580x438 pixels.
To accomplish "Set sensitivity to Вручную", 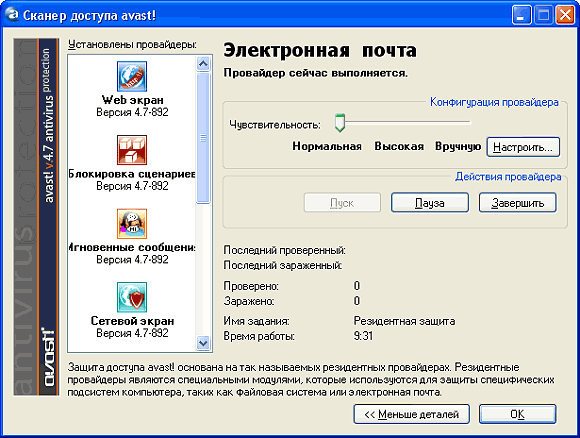I will (x=458, y=146).
